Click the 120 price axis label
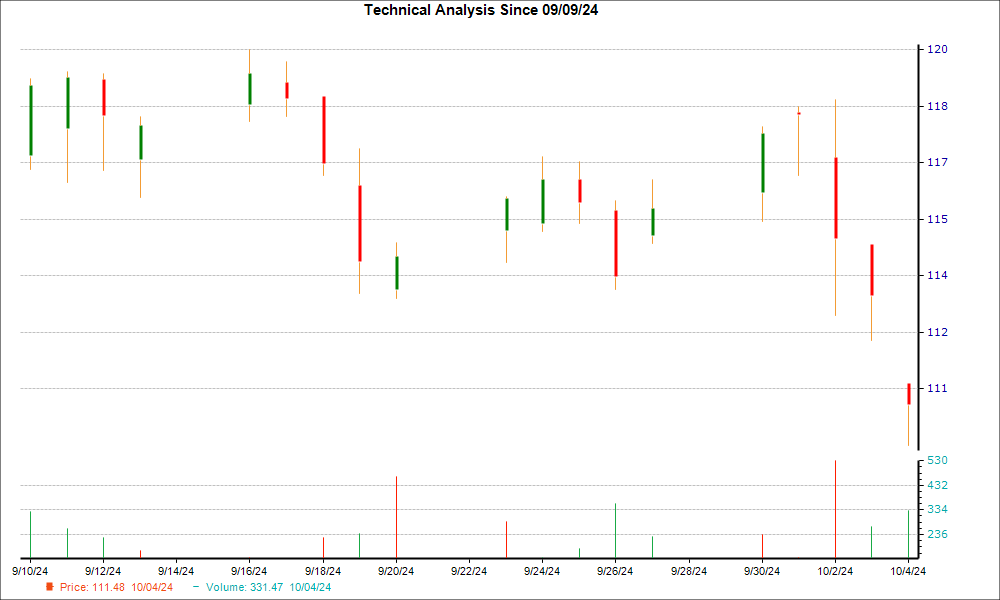This screenshot has height=600, width=1000. tap(937, 49)
